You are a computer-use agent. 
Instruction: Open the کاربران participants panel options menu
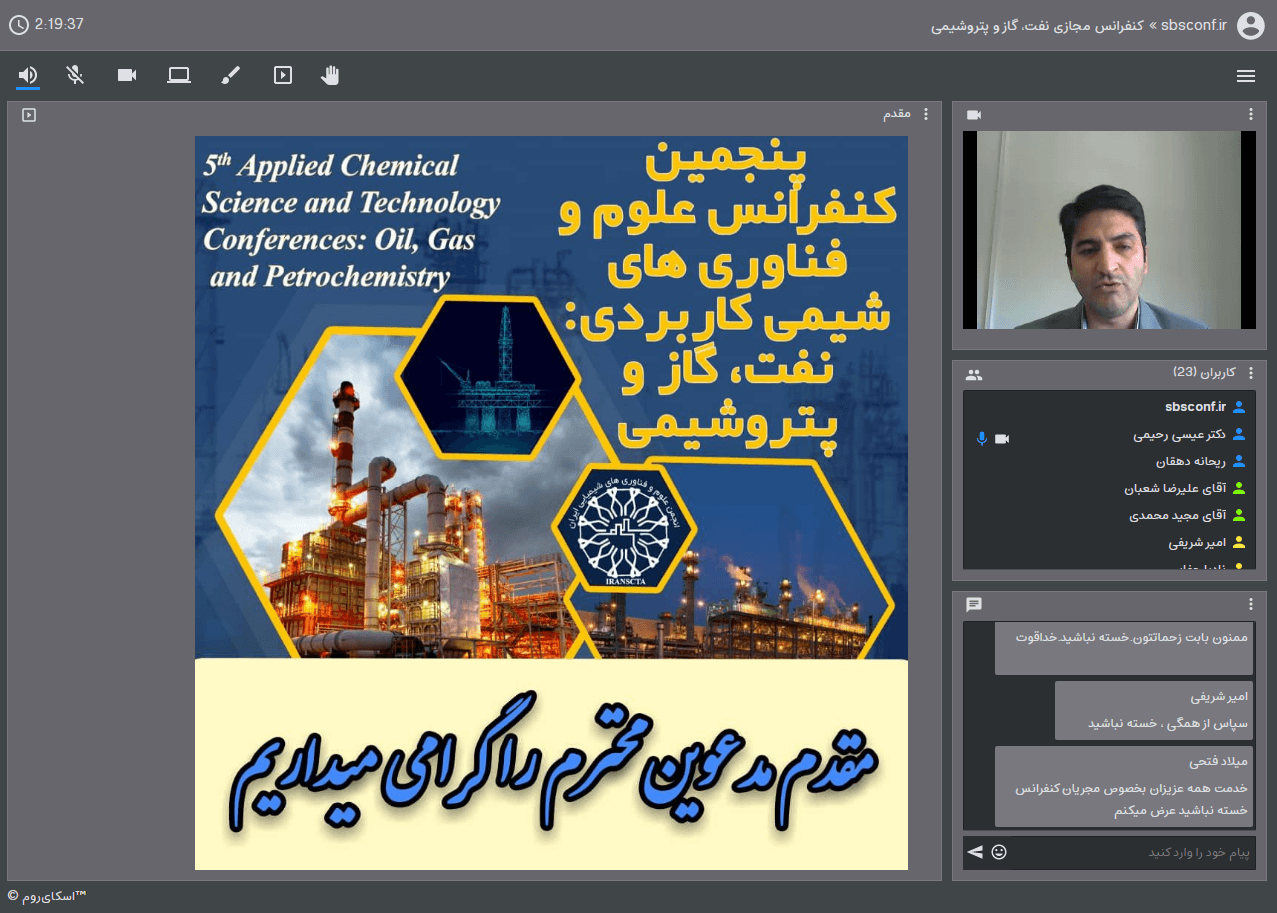pyautogui.click(x=1250, y=372)
